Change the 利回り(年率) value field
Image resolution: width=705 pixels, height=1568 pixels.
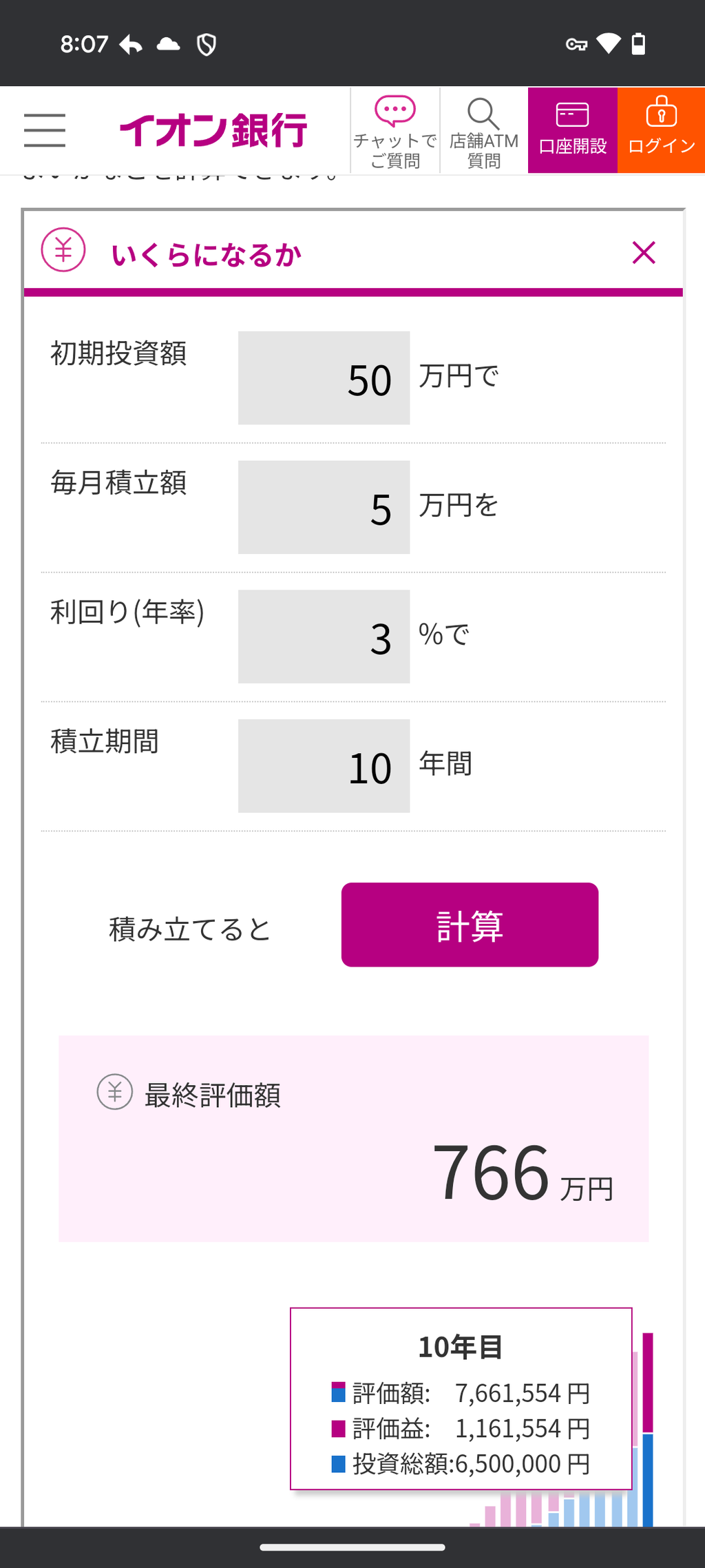324,637
